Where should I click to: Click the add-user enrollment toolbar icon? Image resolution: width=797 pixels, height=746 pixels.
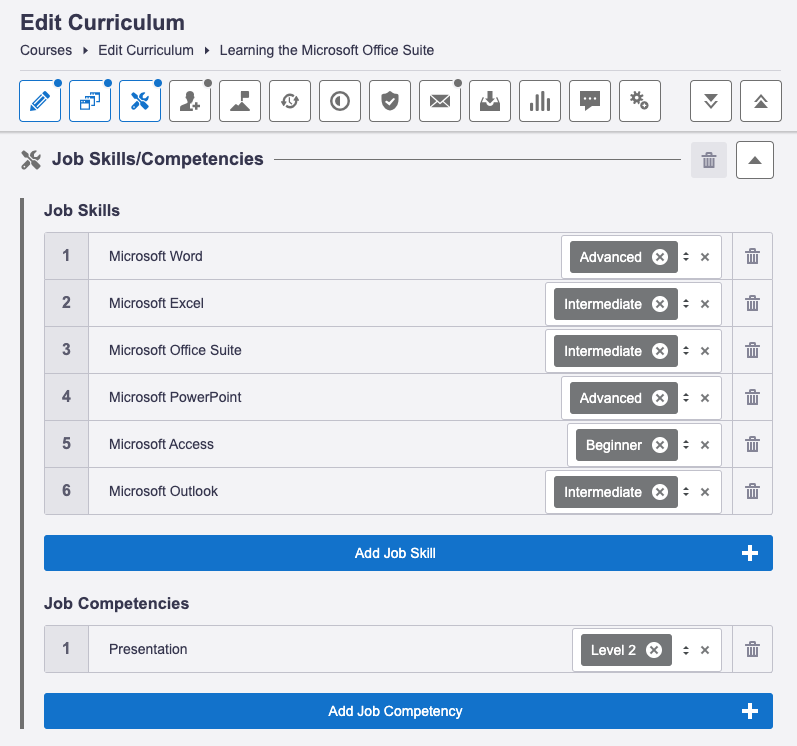(x=190, y=101)
